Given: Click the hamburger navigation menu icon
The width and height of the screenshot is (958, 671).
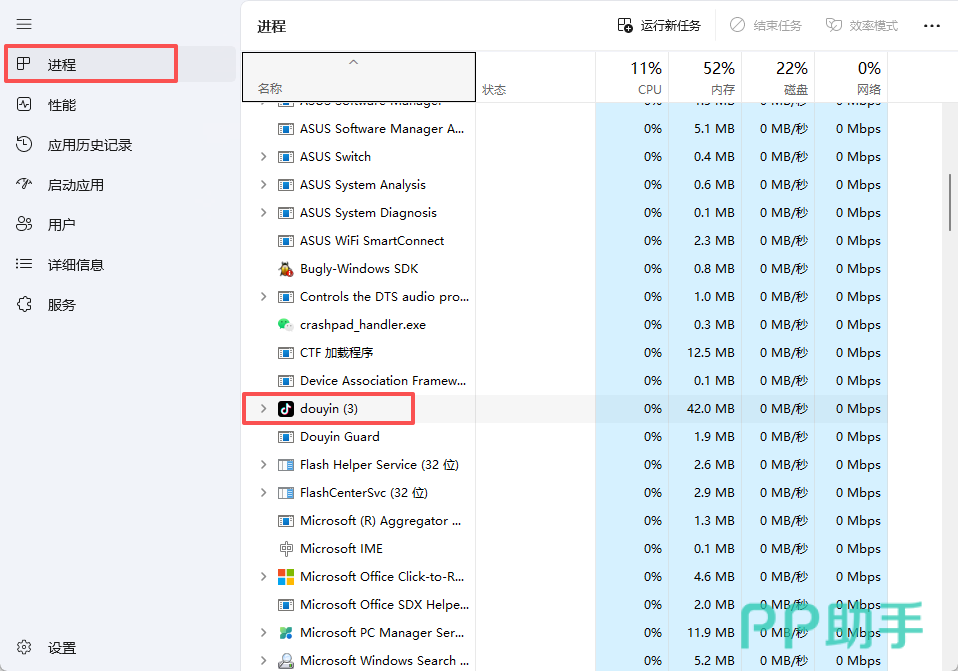Looking at the screenshot, I should (x=24, y=24).
